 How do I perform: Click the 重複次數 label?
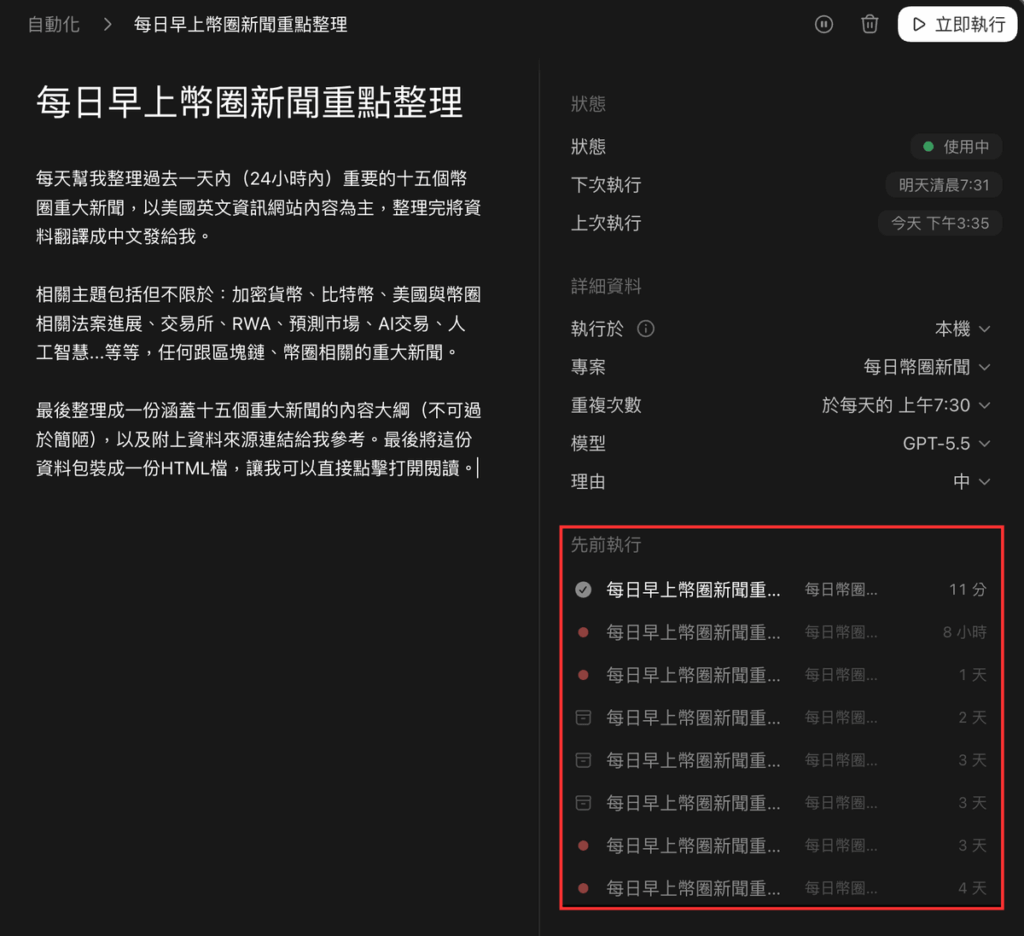click(606, 405)
